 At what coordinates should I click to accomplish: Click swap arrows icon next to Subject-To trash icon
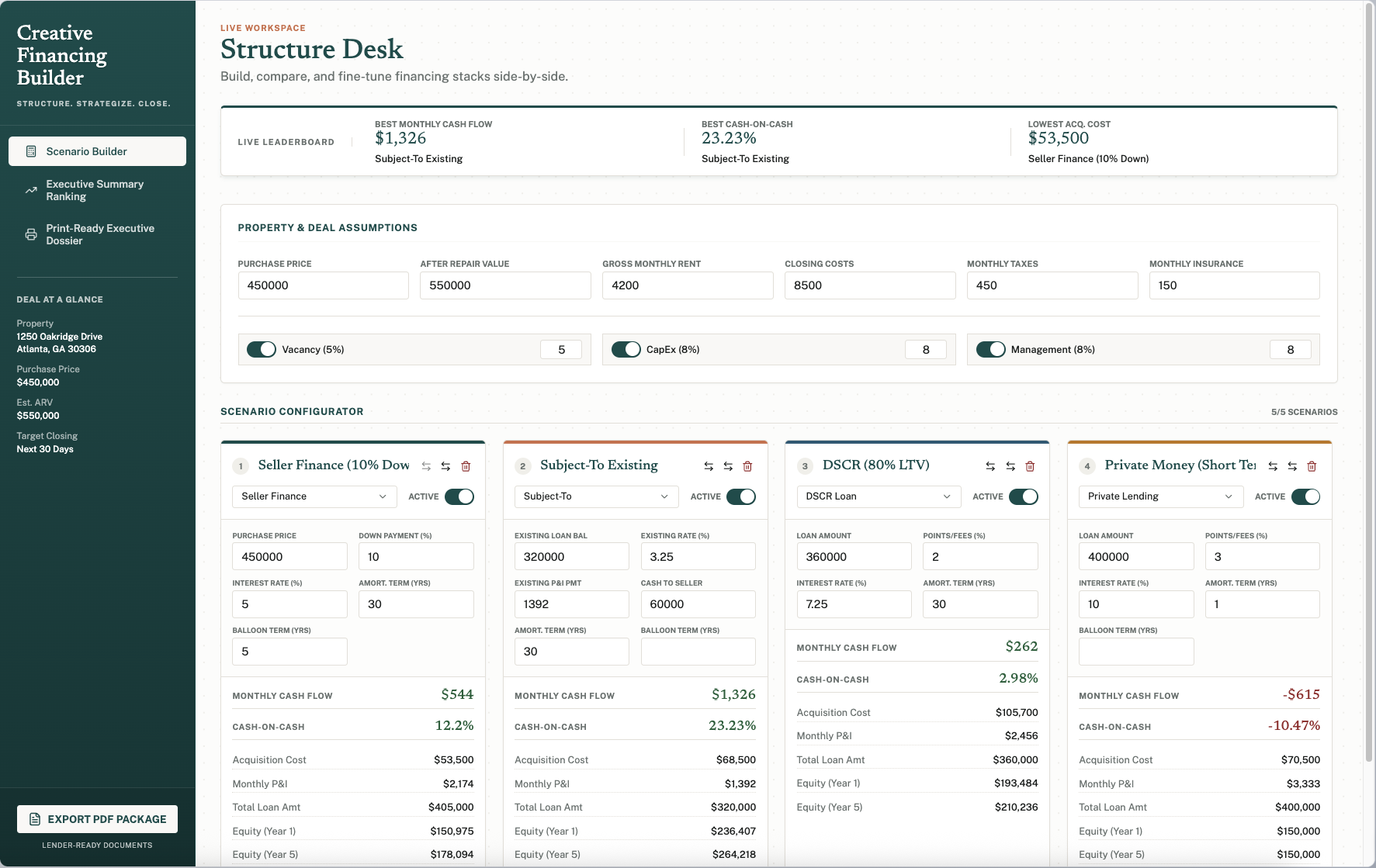pyautogui.click(x=728, y=466)
